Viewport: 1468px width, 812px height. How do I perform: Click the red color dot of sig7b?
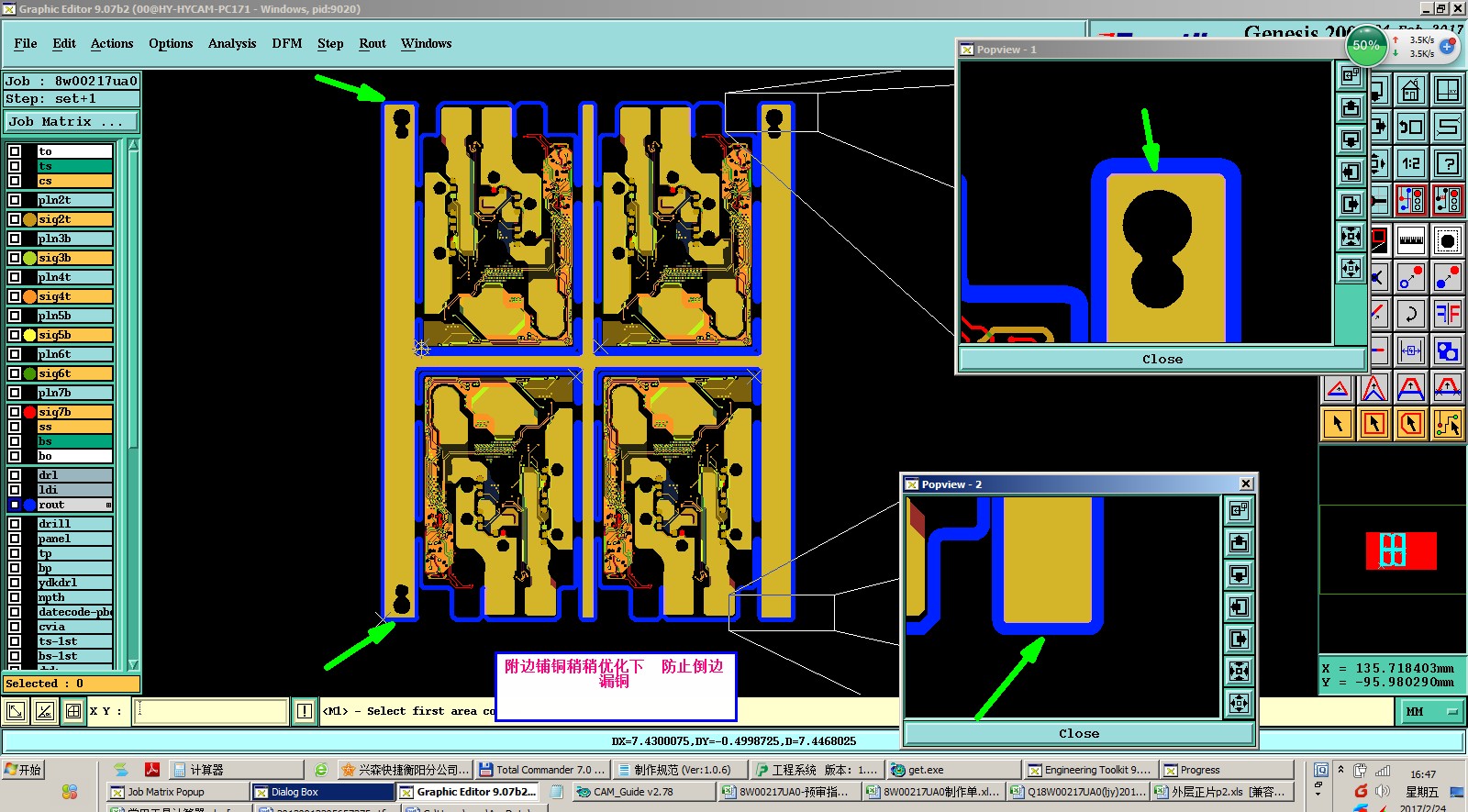click(30, 412)
